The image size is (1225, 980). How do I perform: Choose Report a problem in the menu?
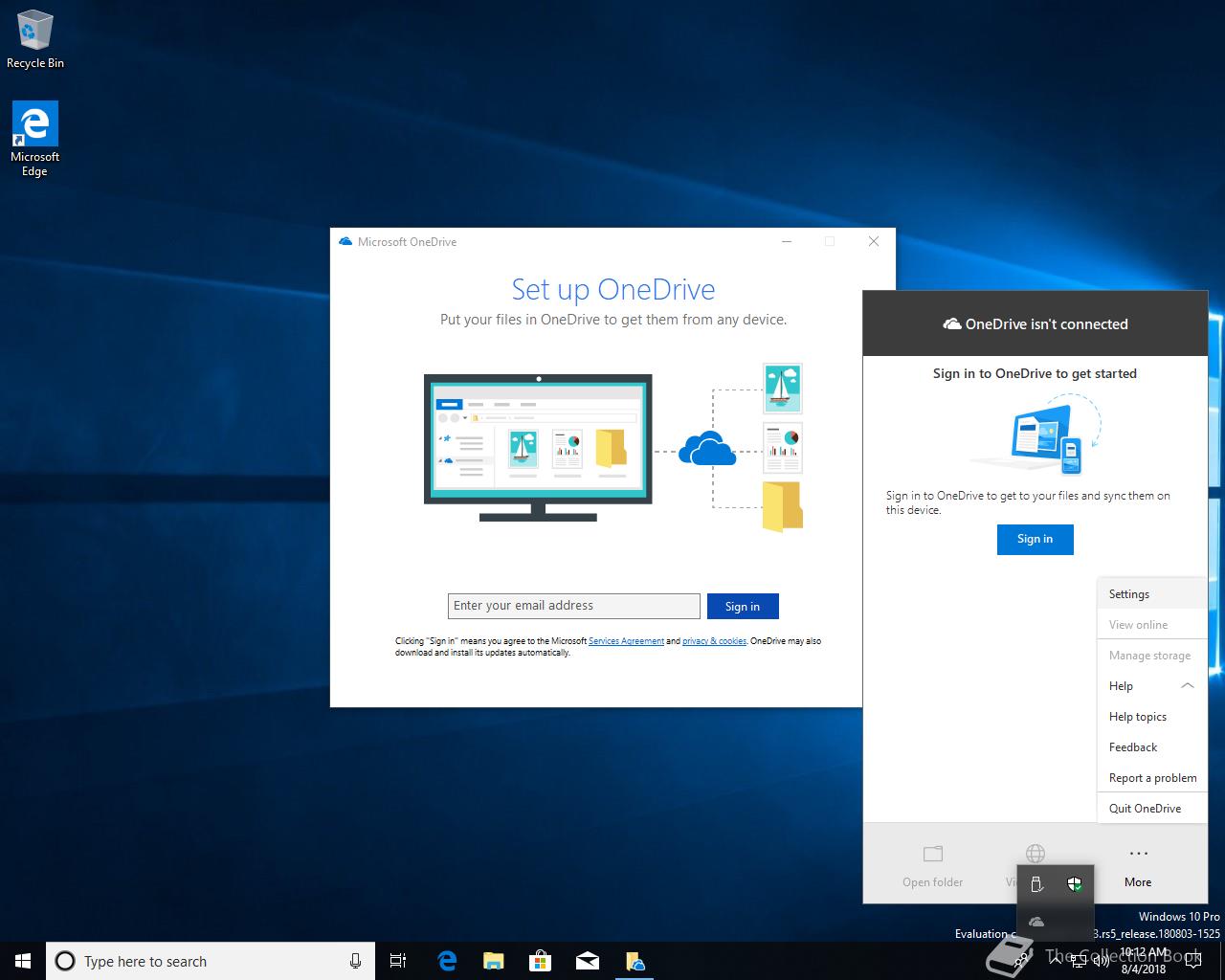(1151, 777)
